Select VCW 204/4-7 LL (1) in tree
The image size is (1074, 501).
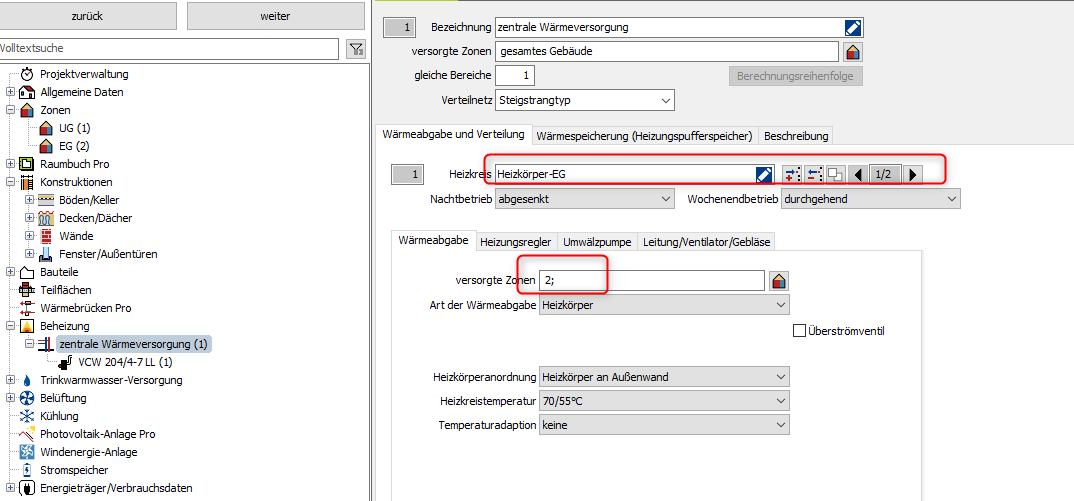[x=125, y=362]
